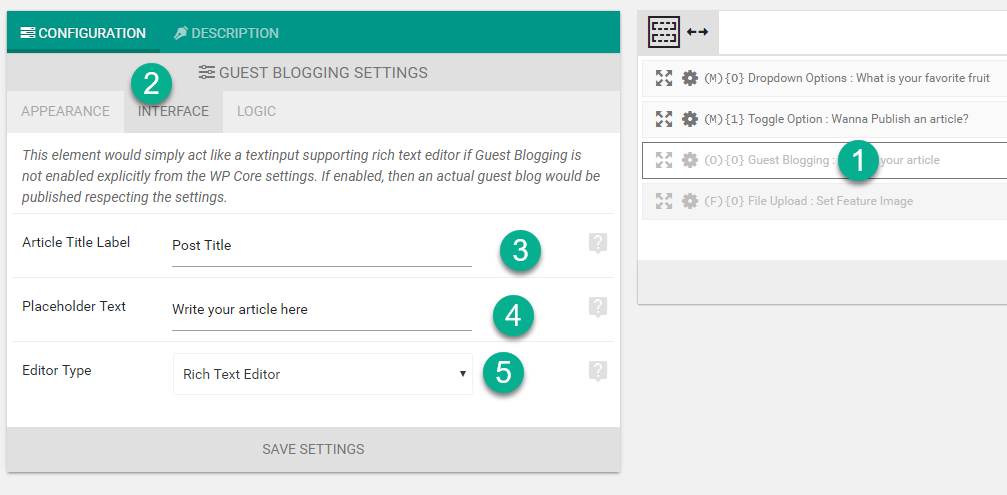Image resolution: width=1007 pixels, height=495 pixels.
Task: Click the Save Settings button
Action: (x=313, y=449)
